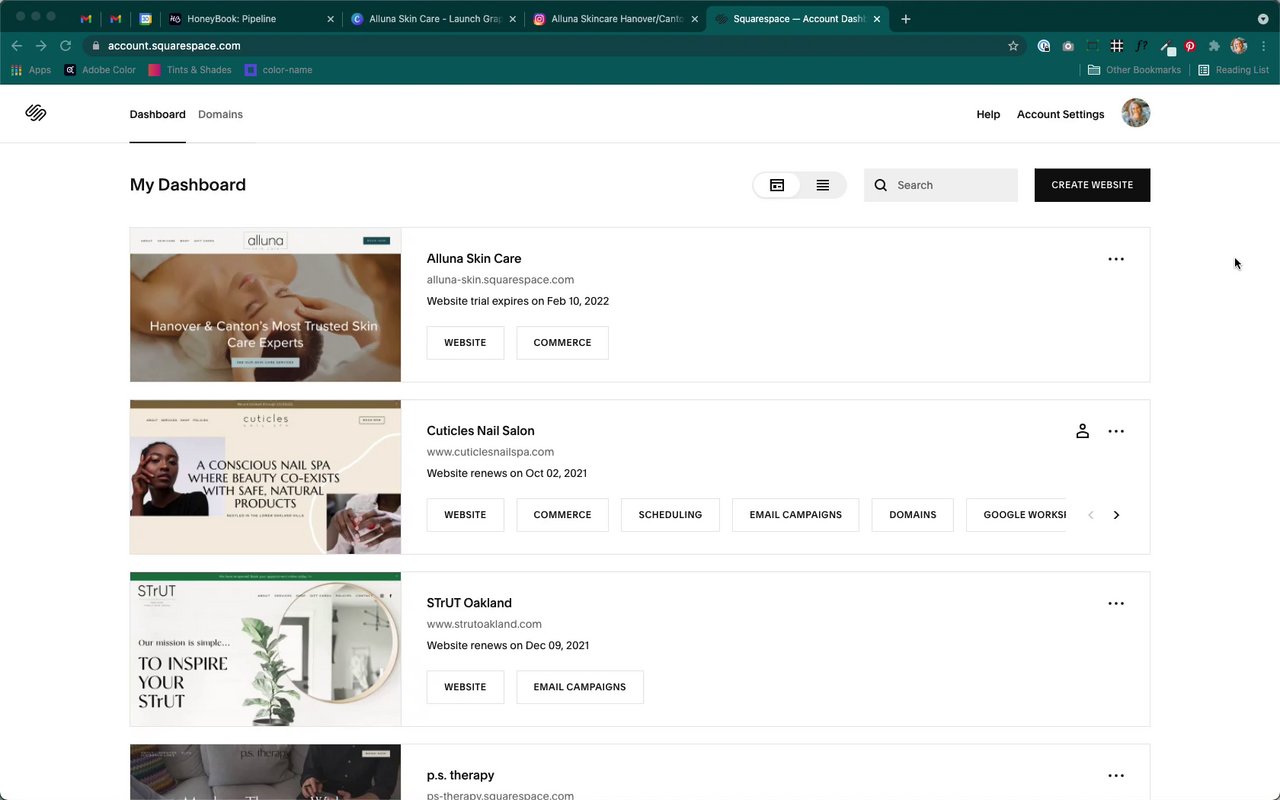Click 'Website renews on Dec 09, 2021' text
This screenshot has width=1280, height=800.
pyautogui.click(x=508, y=645)
